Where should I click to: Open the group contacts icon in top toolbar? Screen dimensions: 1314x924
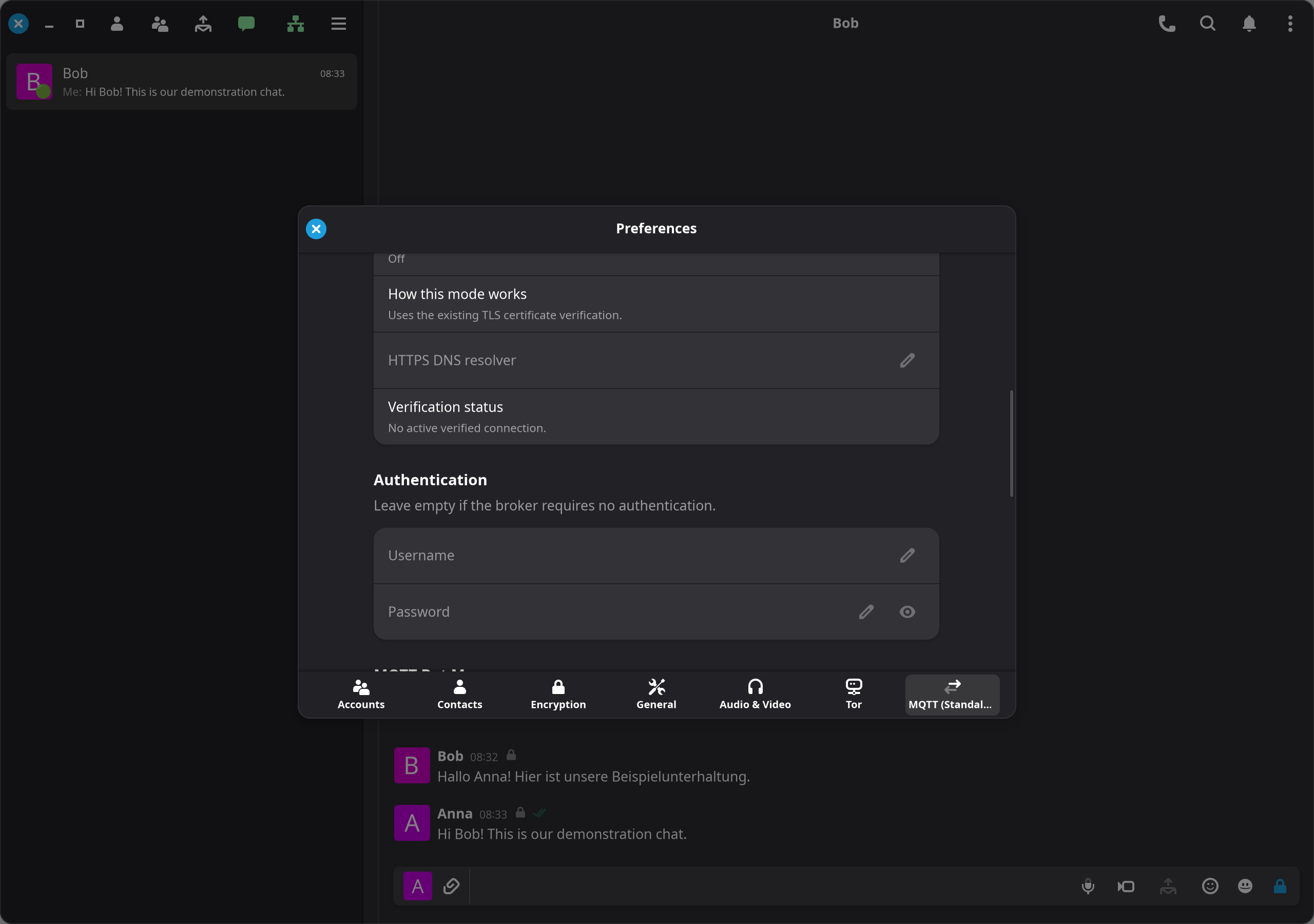point(160,24)
